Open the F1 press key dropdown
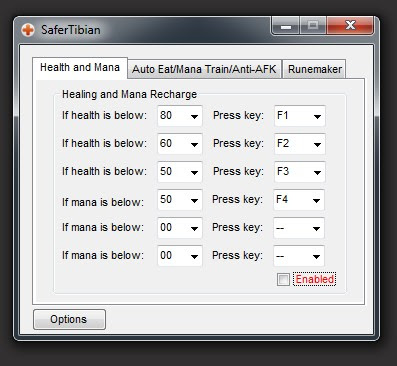The width and height of the screenshot is (397, 366). click(300, 116)
